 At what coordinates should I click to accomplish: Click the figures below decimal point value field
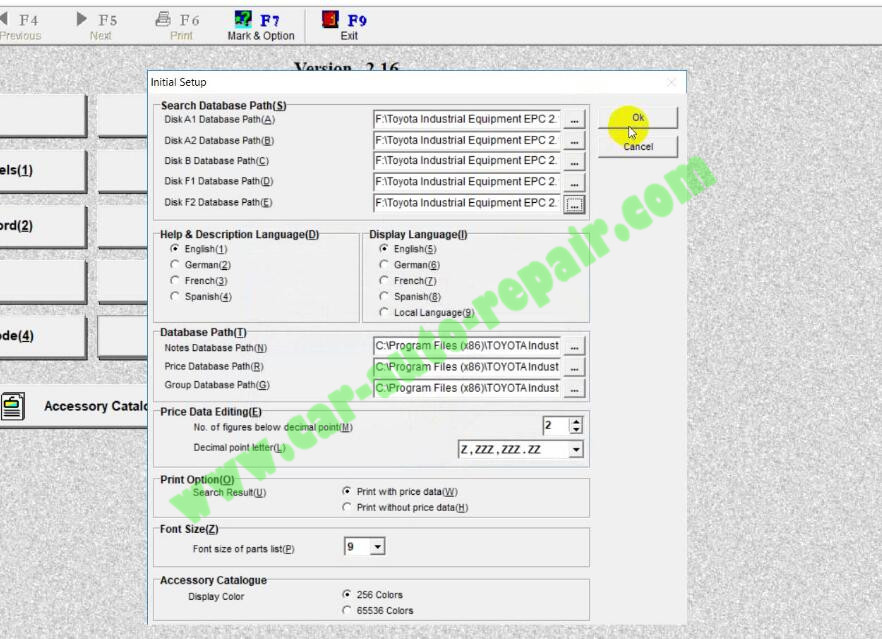coord(556,425)
